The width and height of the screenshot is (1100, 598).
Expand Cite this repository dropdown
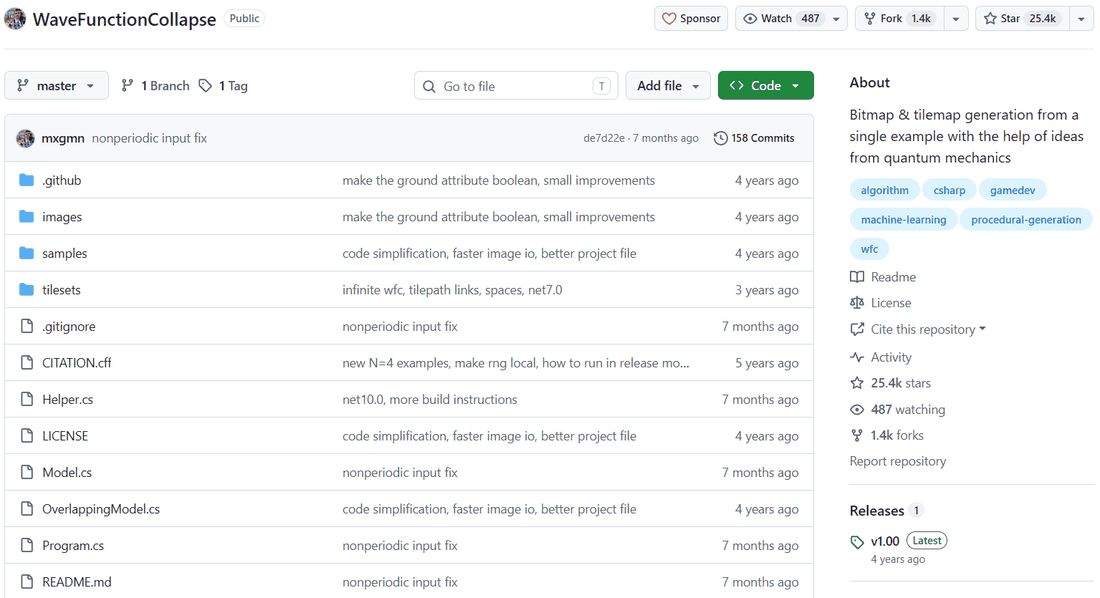click(918, 329)
